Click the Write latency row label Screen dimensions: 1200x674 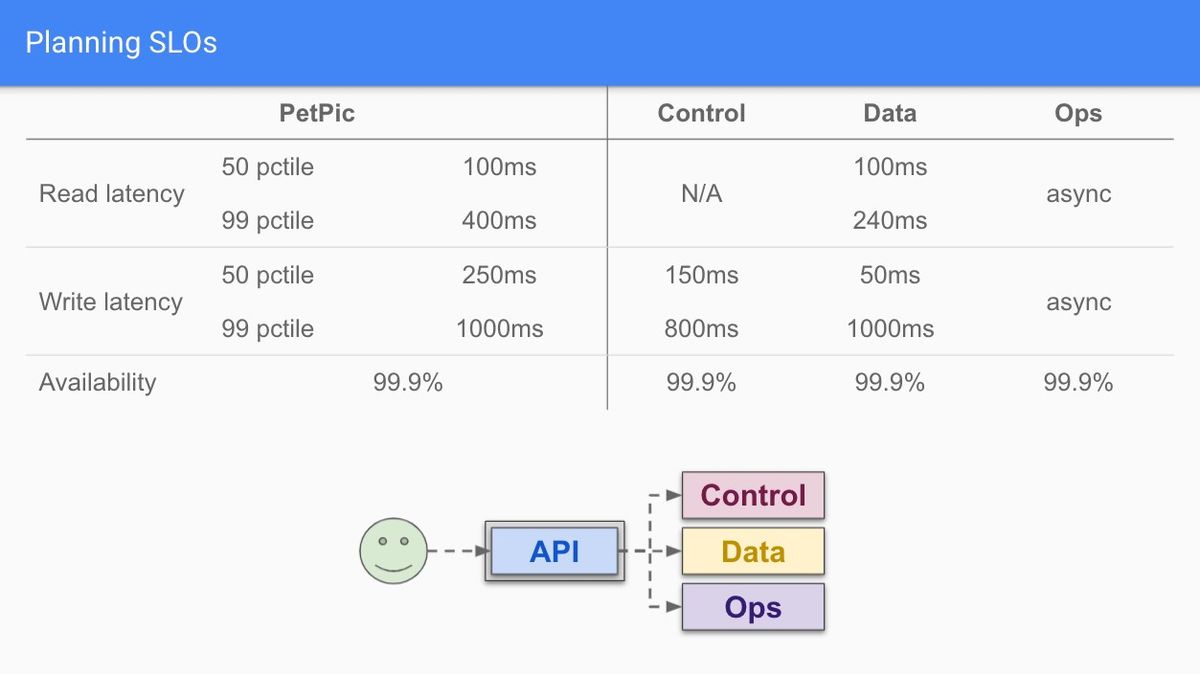point(111,302)
